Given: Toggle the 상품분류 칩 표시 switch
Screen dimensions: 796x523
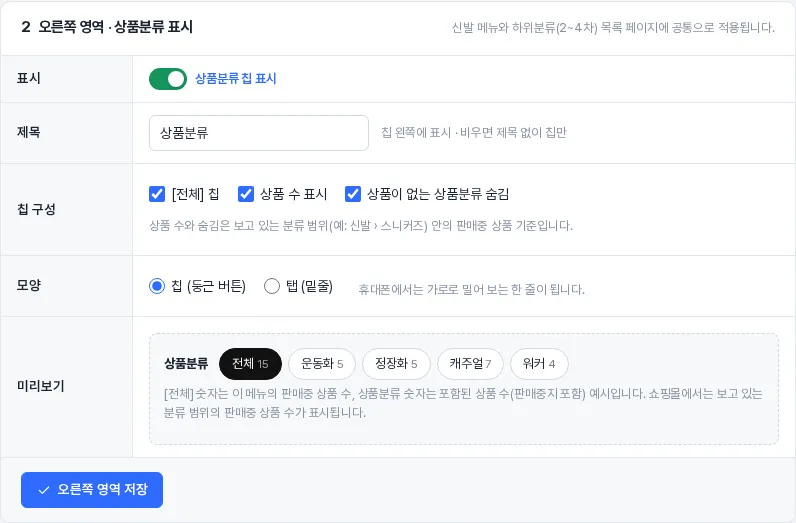Looking at the screenshot, I should pyautogui.click(x=168, y=79).
